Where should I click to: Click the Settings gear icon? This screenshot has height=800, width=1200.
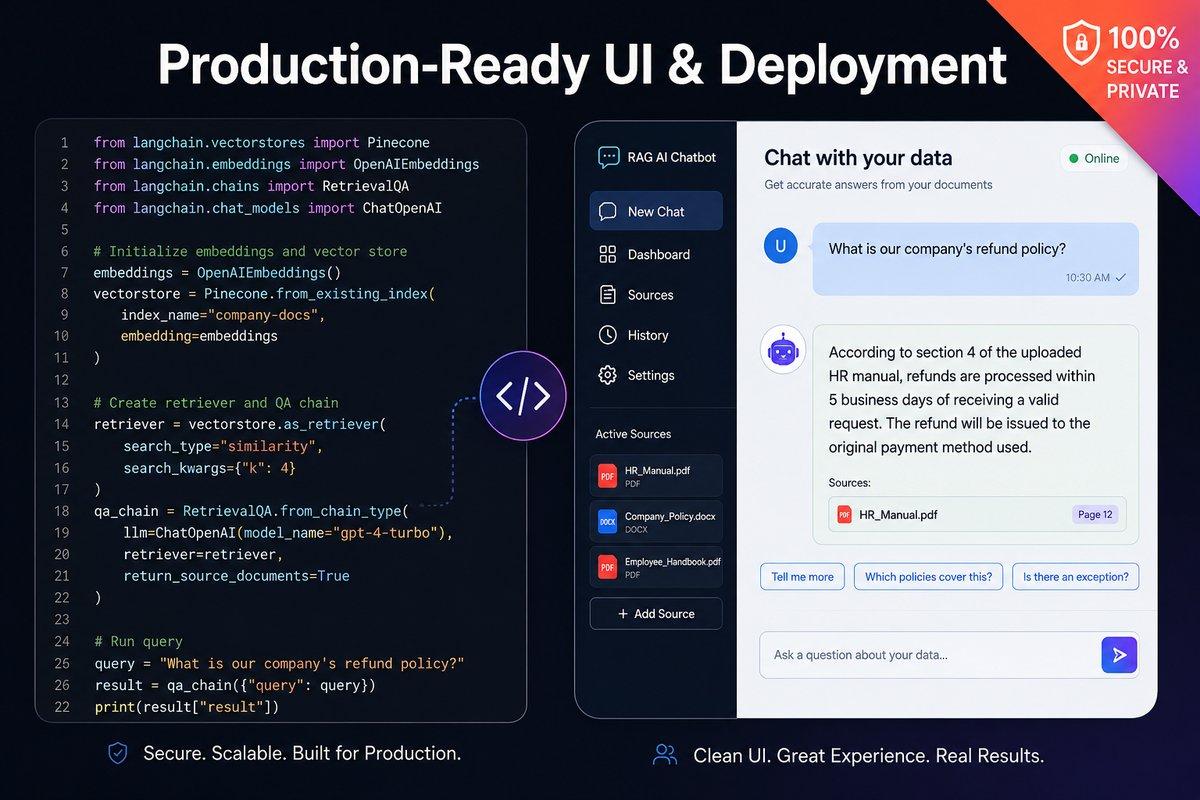(607, 375)
